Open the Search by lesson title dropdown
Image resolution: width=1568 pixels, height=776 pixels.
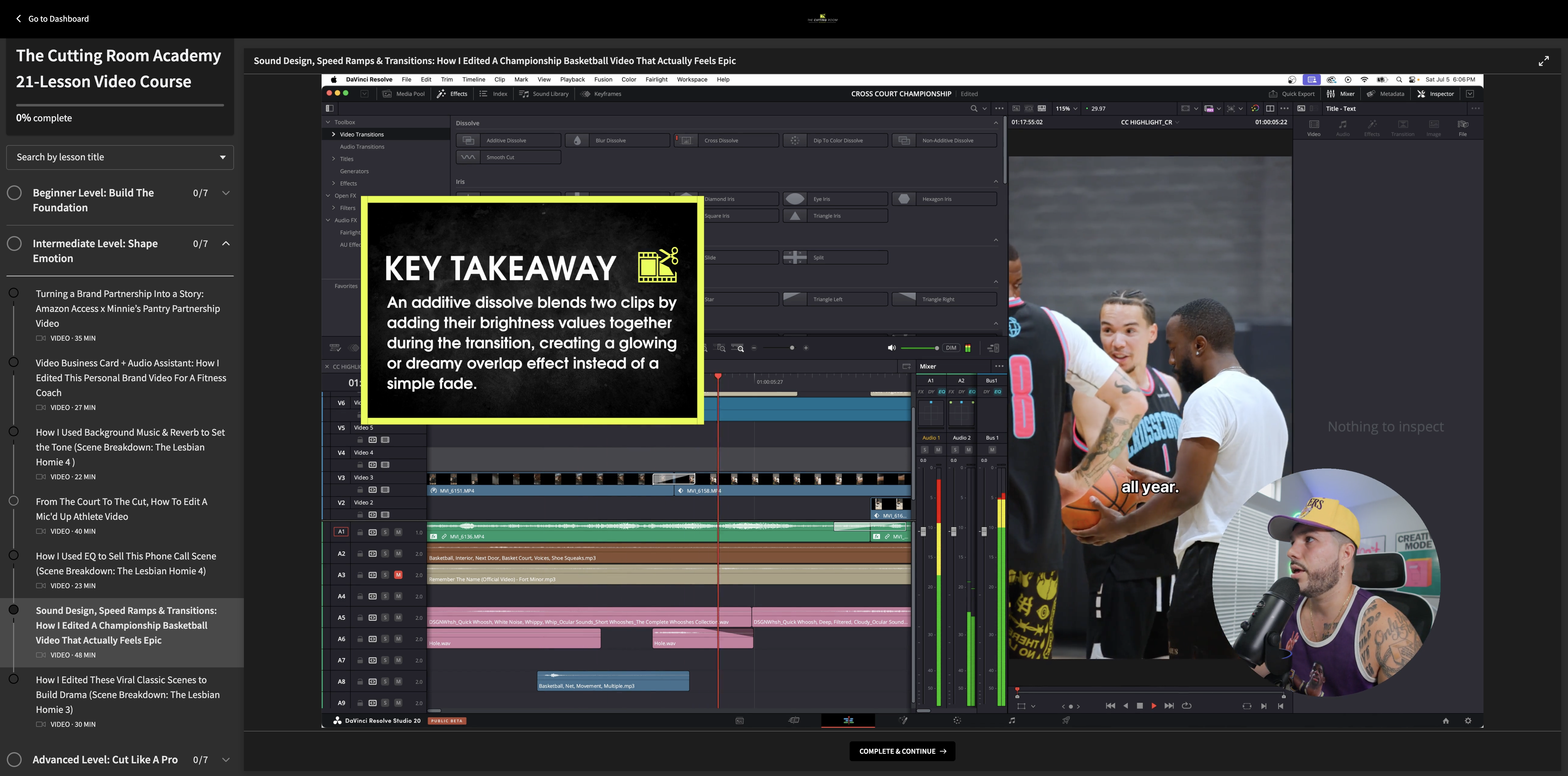pyautogui.click(x=120, y=157)
